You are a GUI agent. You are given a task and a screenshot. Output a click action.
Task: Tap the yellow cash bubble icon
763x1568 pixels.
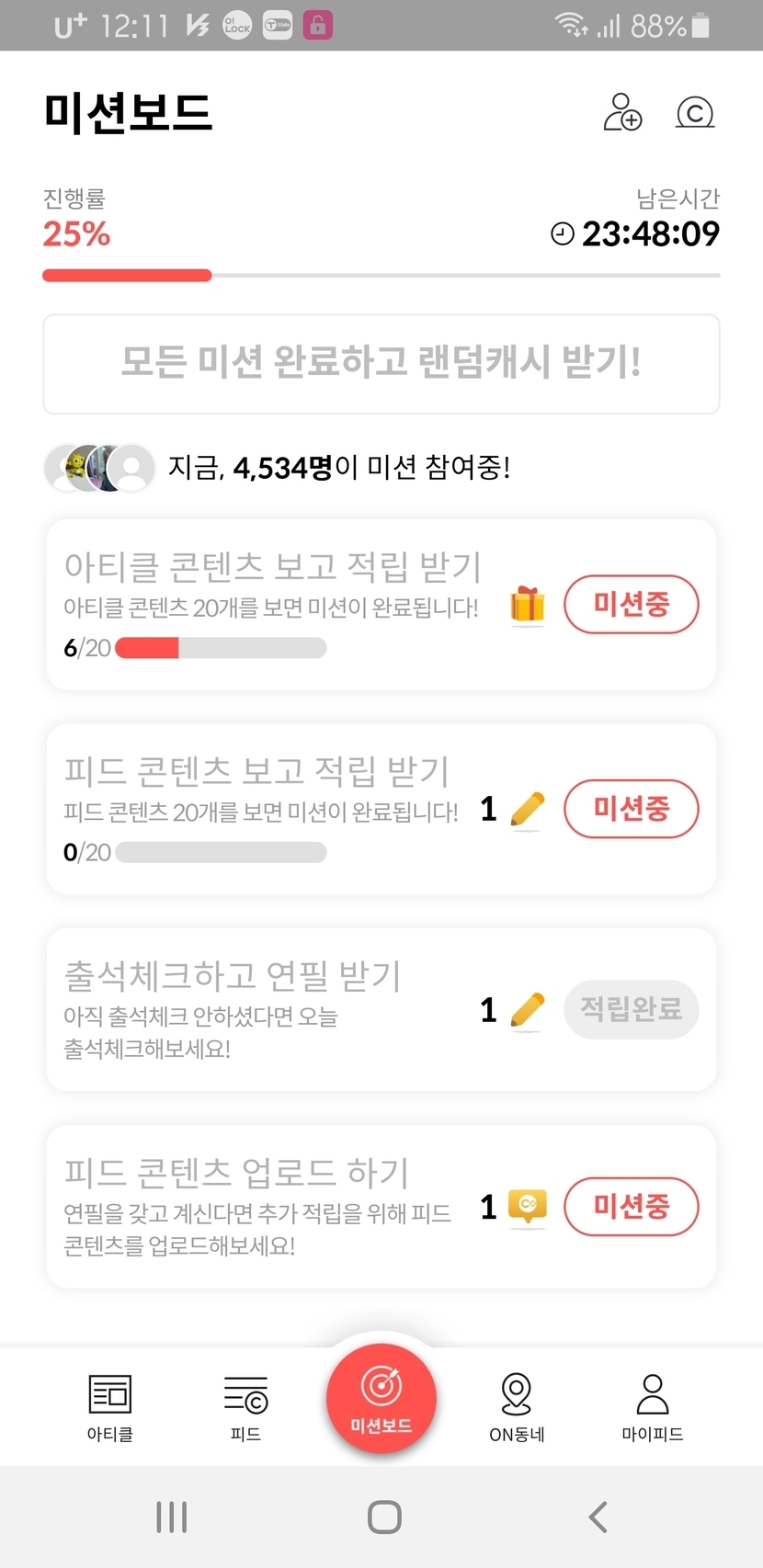(x=528, y=1206)
